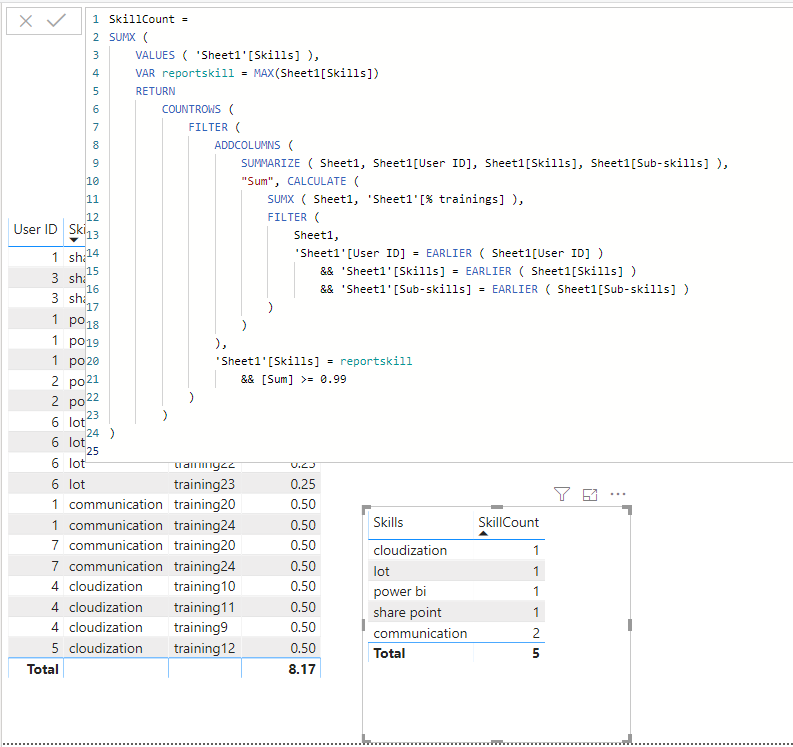
Task: Click the SUMX function on formula line 2
Action: click(x=122, y=37)
